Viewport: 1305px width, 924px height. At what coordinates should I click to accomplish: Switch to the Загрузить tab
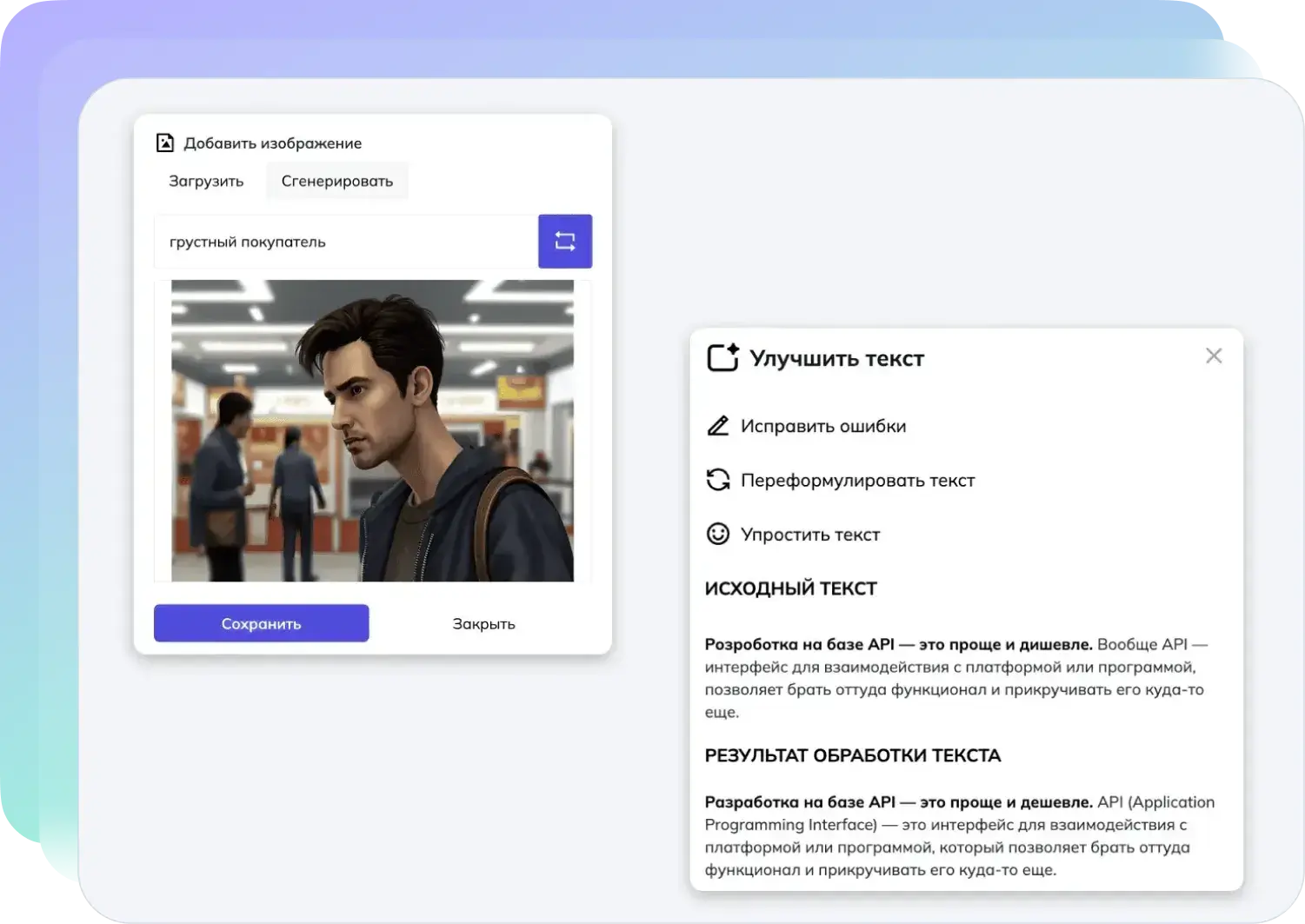(206, 181)
